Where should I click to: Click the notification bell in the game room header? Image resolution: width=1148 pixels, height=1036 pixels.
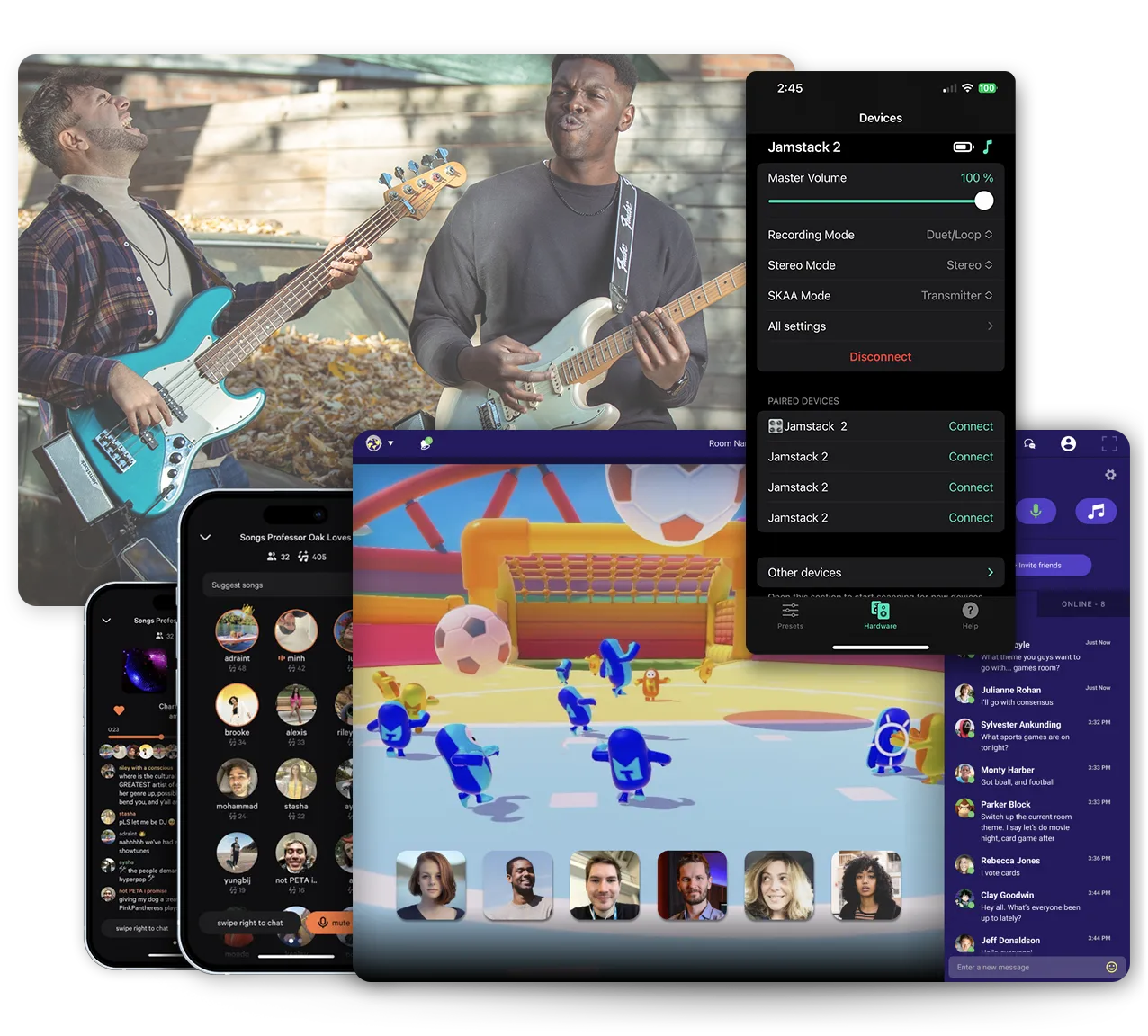pos(426,443)
